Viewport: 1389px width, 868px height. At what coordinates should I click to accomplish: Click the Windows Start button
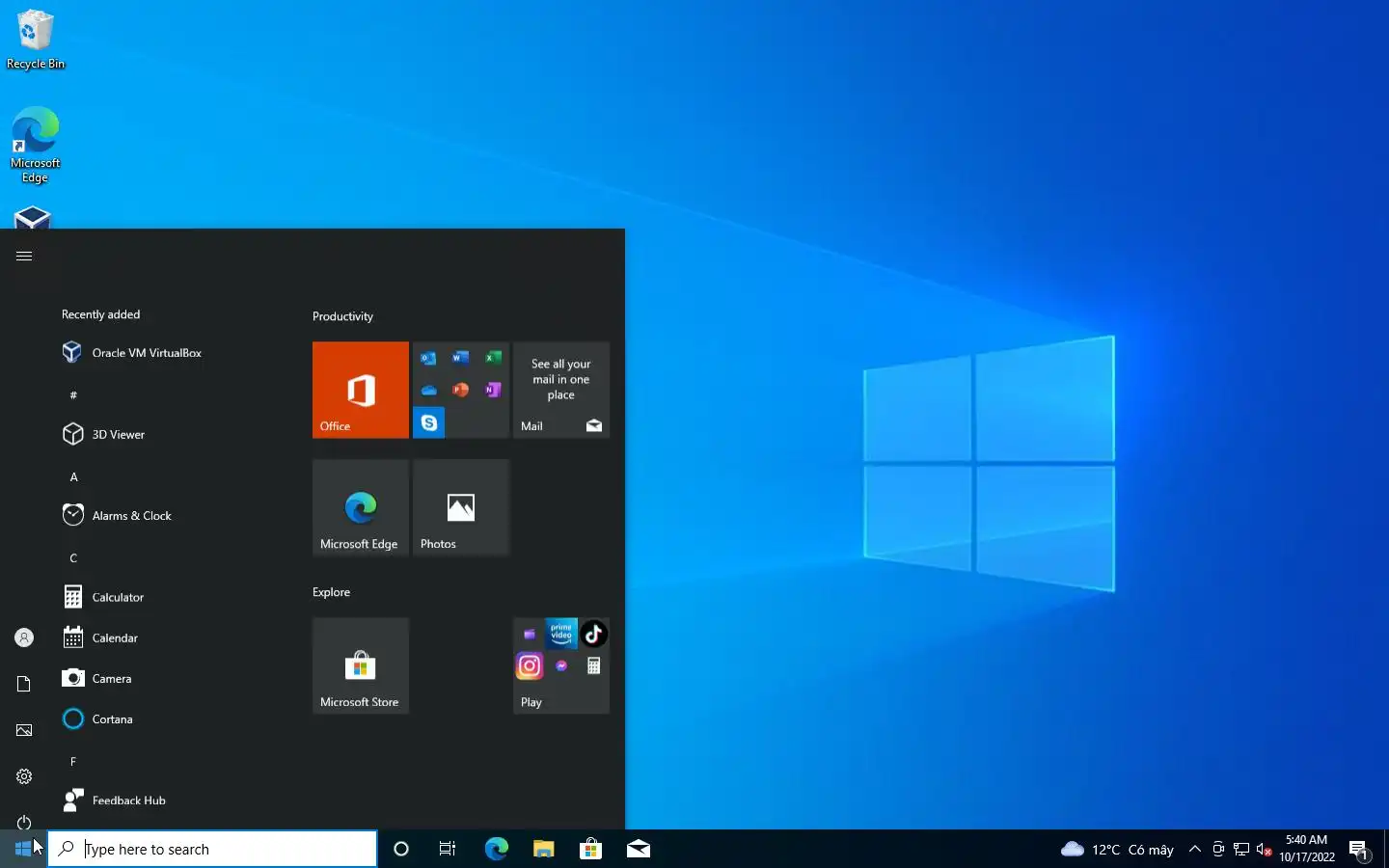point(23,849)
